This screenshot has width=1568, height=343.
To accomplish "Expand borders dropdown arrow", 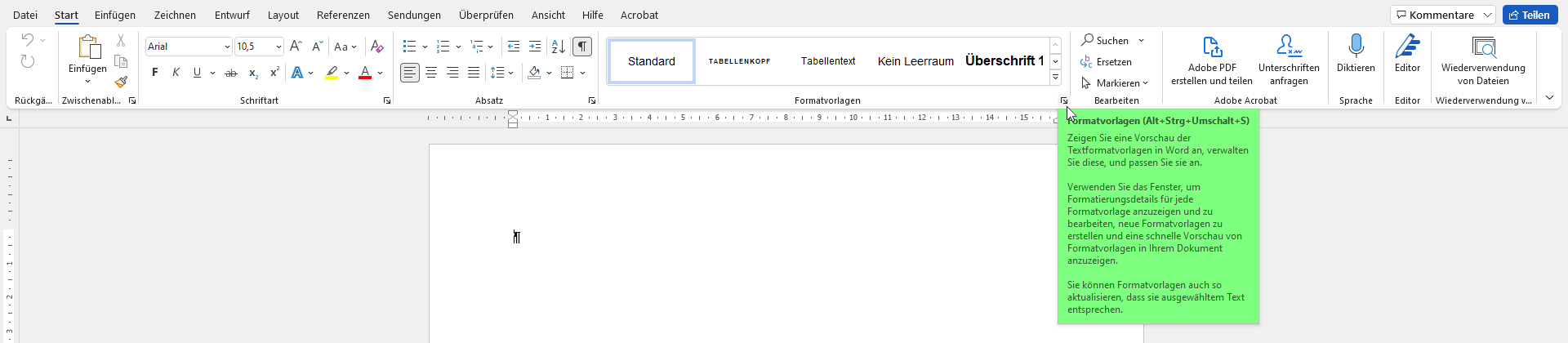I will pyautogui.click(x=582, y=73).
